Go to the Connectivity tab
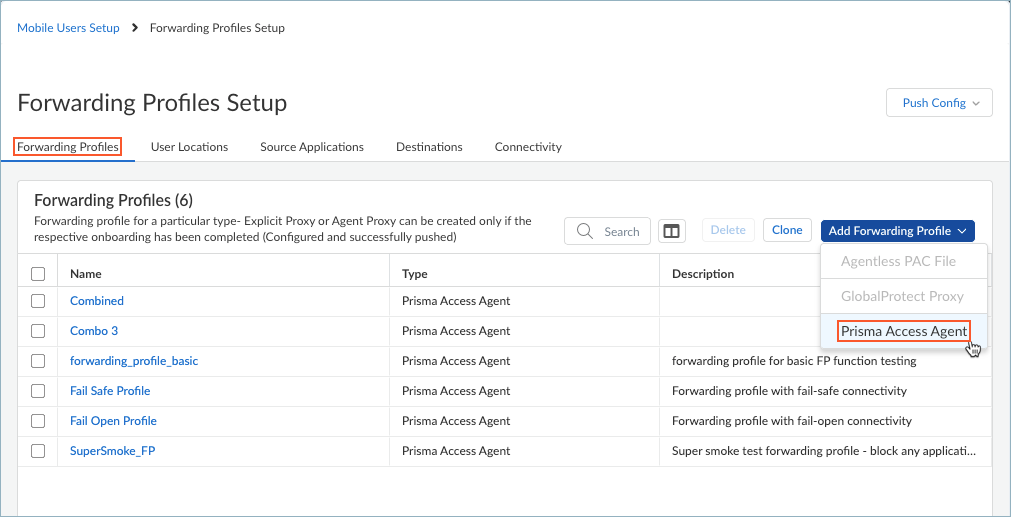The image size is (1011, 517). 528,147
